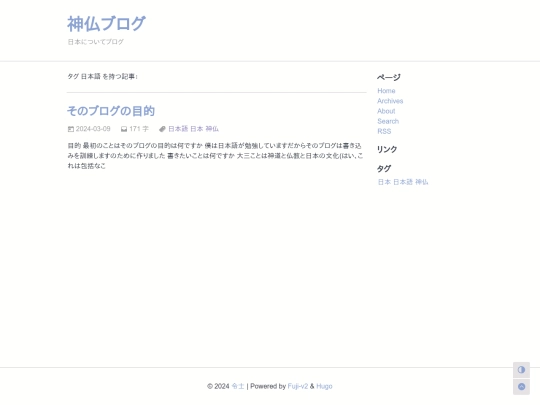This screenshot has width=540, height=405.
Task: Click the calendar icon beside post date
Action: [71, 129]
